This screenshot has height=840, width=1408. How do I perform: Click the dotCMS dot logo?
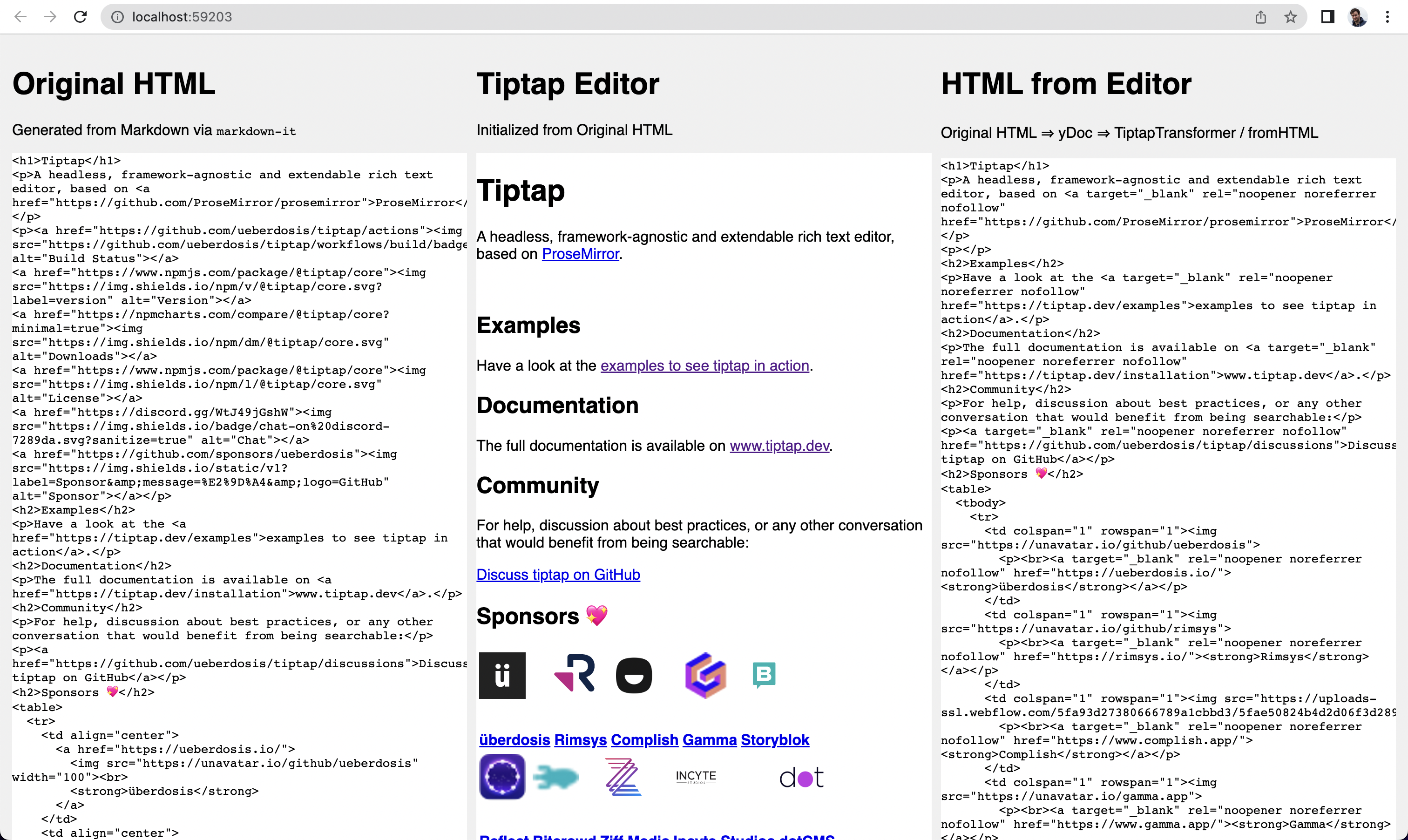pos(801,778)
